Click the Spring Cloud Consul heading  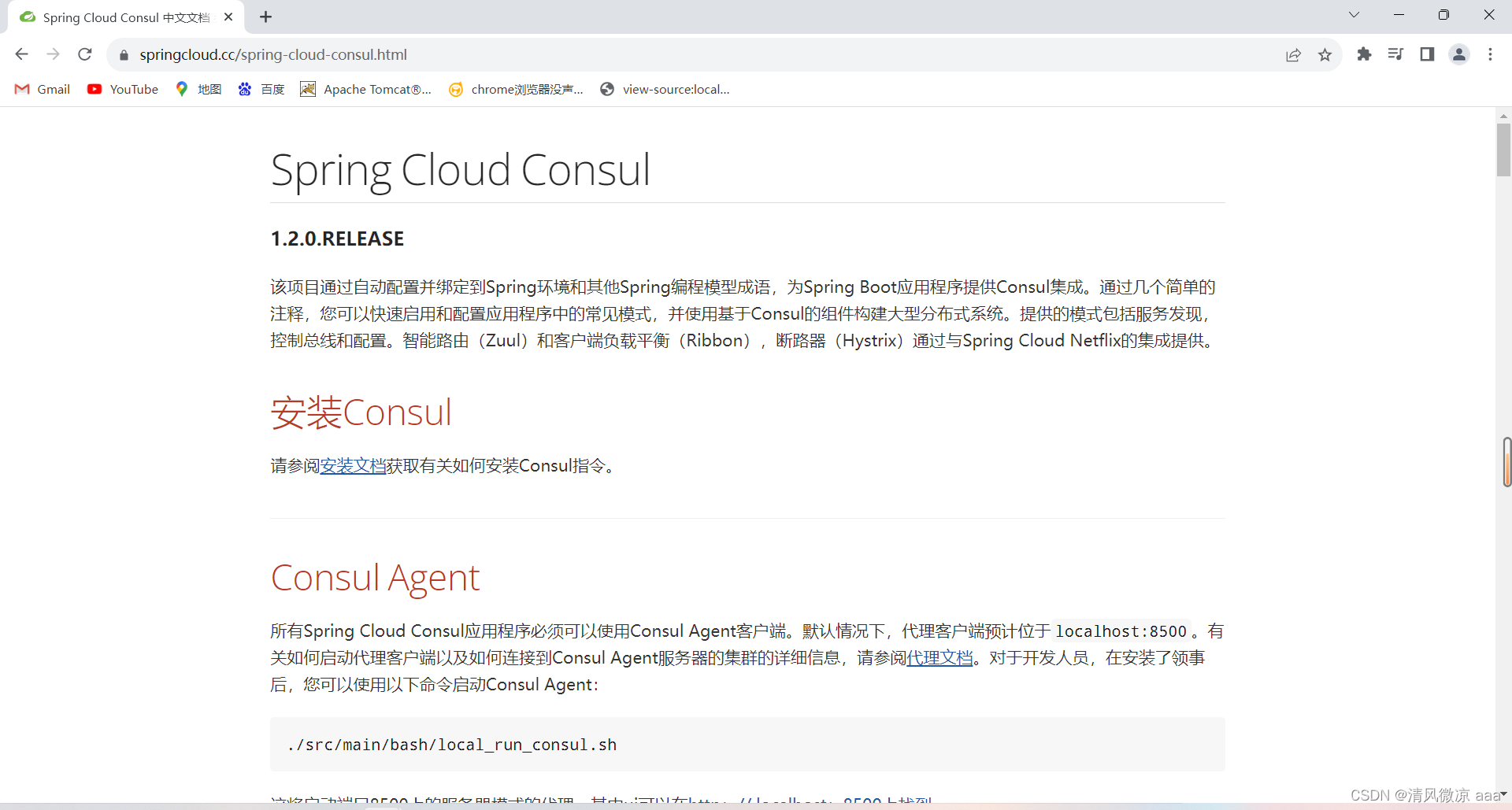coord(461,170)
